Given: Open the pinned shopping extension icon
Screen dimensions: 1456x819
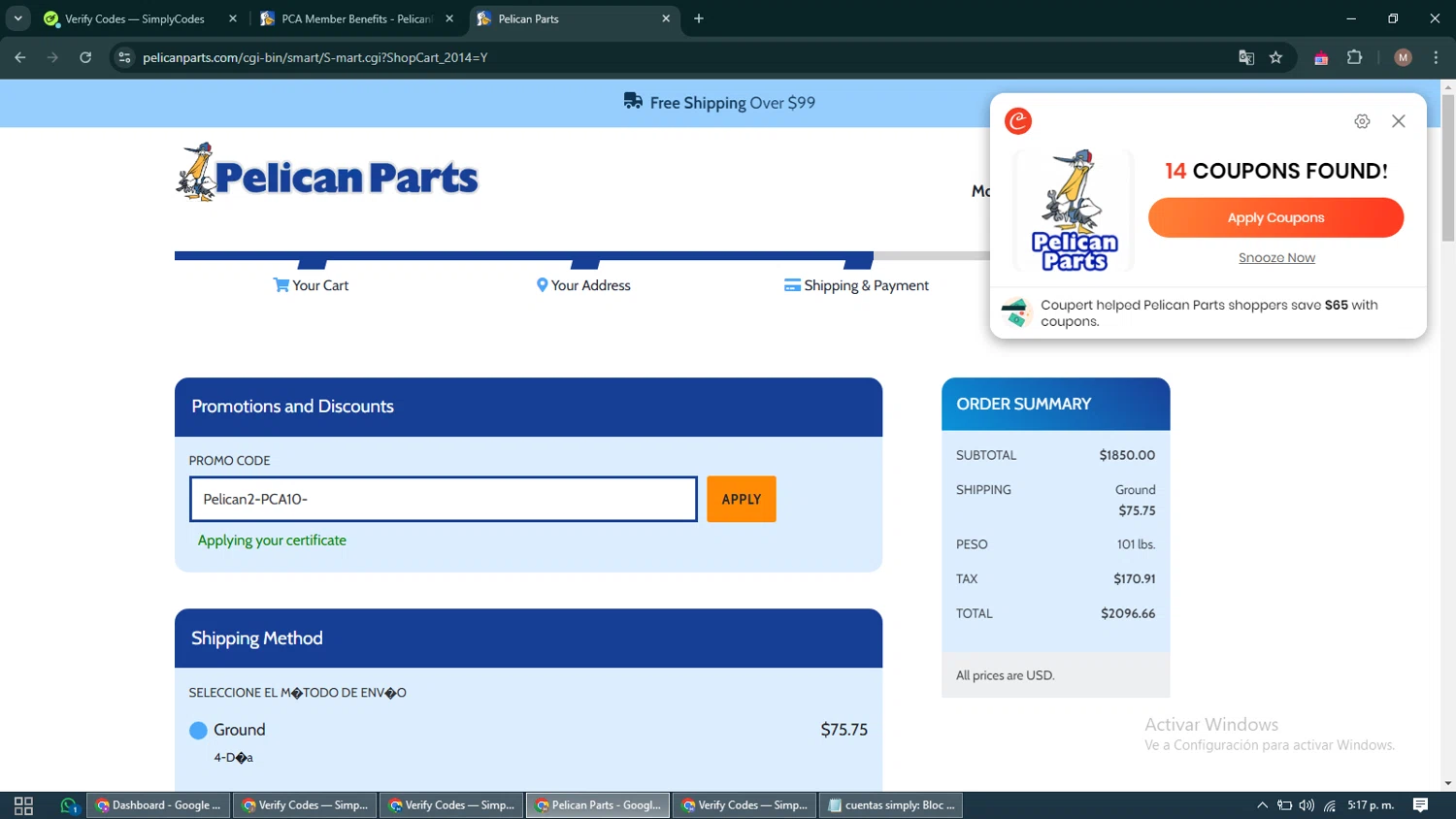Looking at the screenshot, I should (1321, 58).
